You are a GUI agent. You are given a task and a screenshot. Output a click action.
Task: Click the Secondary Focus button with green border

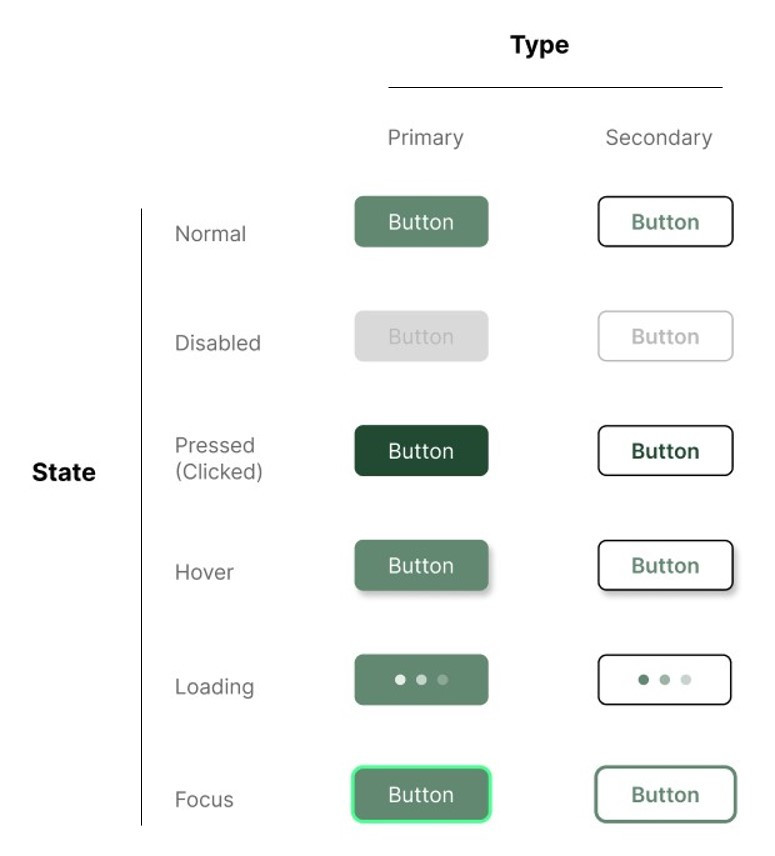(665, 794)
